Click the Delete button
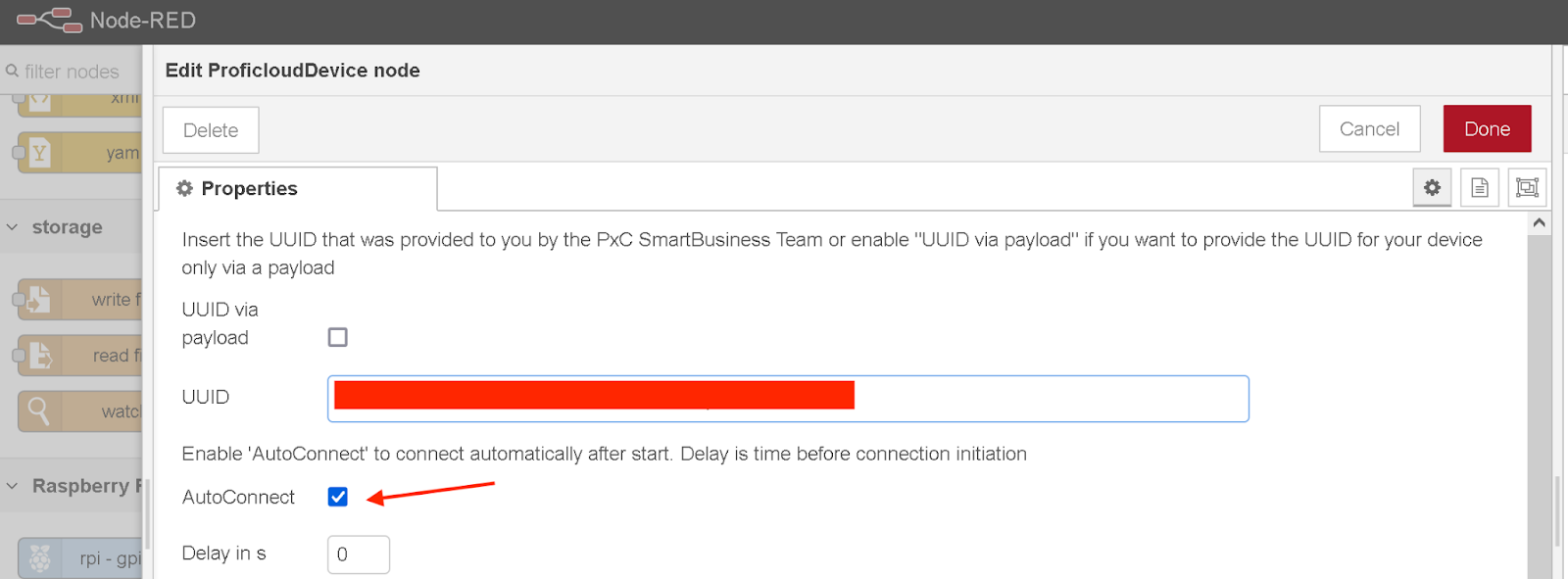The image size is (1568, 579). point(211,130)
